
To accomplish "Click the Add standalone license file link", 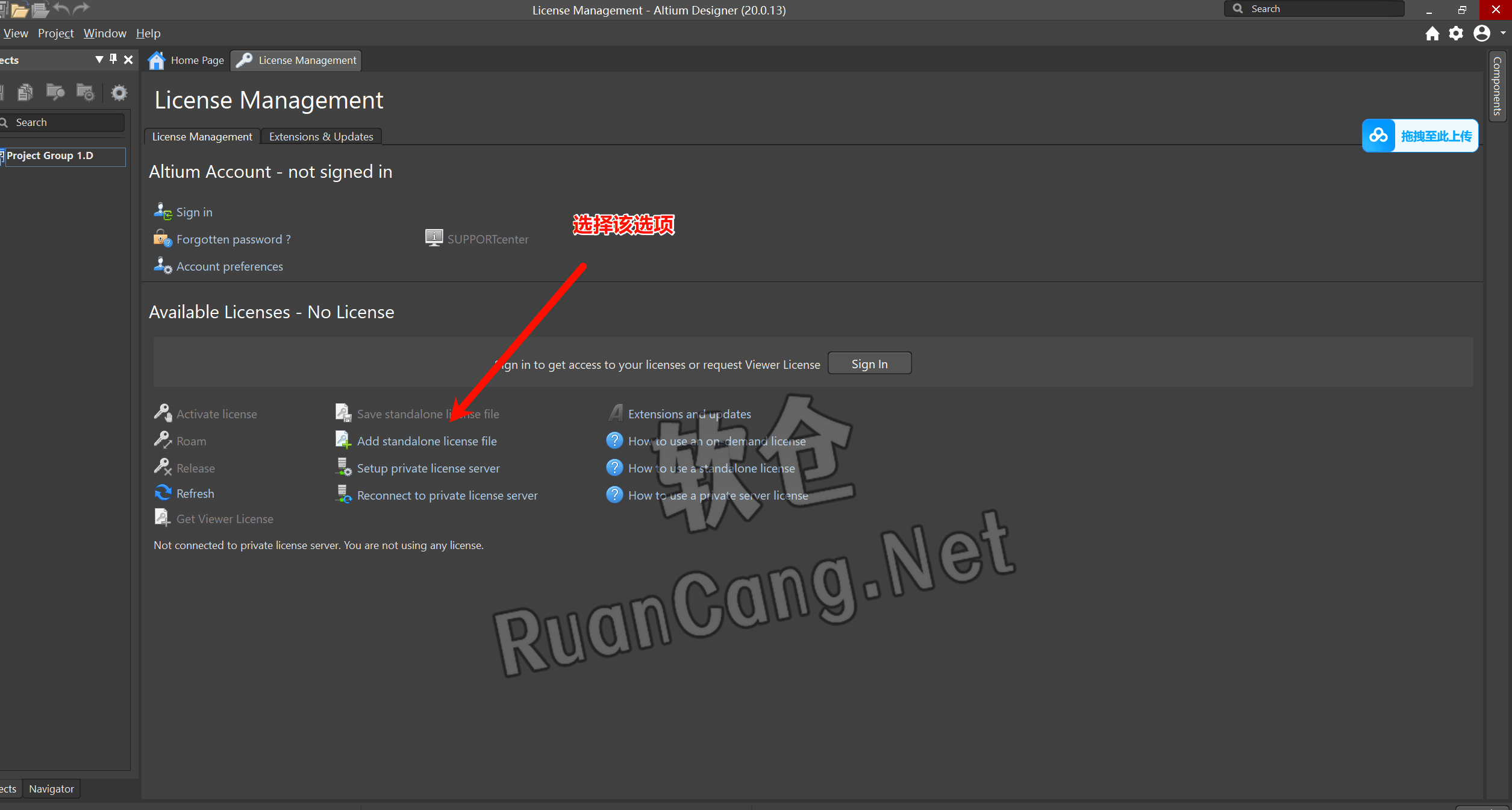I will [426, 441].
